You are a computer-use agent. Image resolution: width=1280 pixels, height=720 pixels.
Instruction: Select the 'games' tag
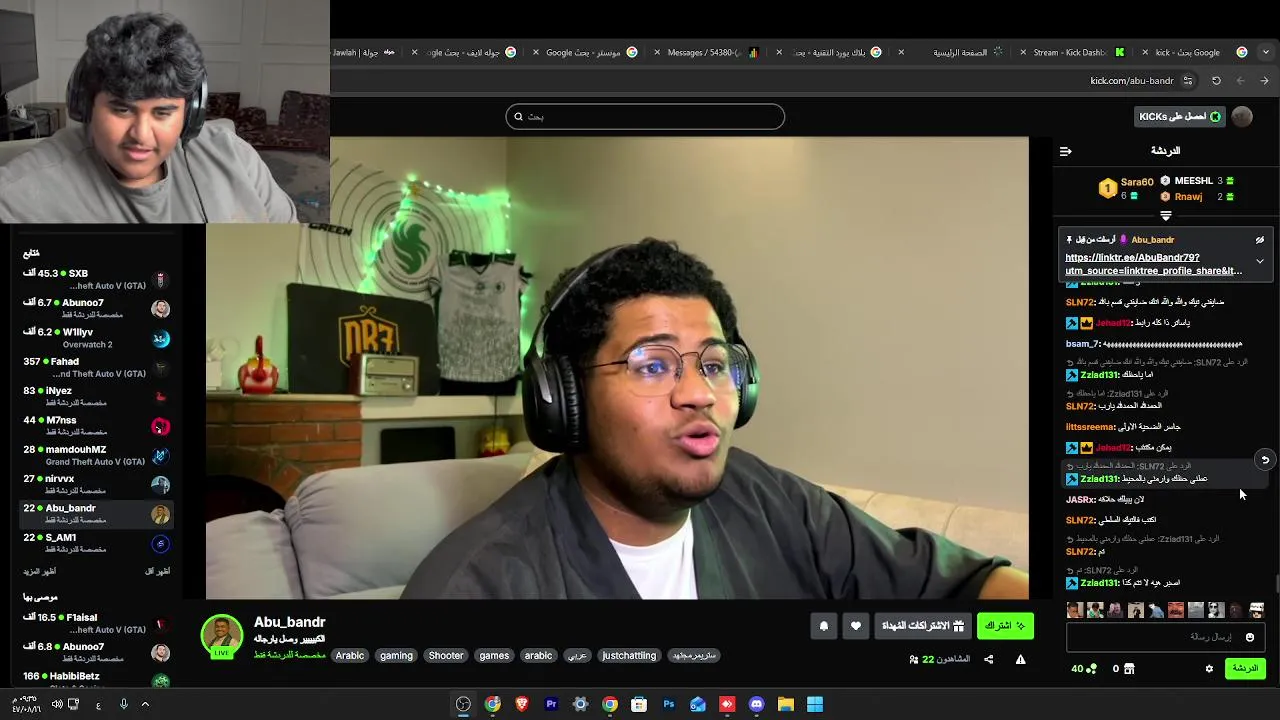click(494, 656)
